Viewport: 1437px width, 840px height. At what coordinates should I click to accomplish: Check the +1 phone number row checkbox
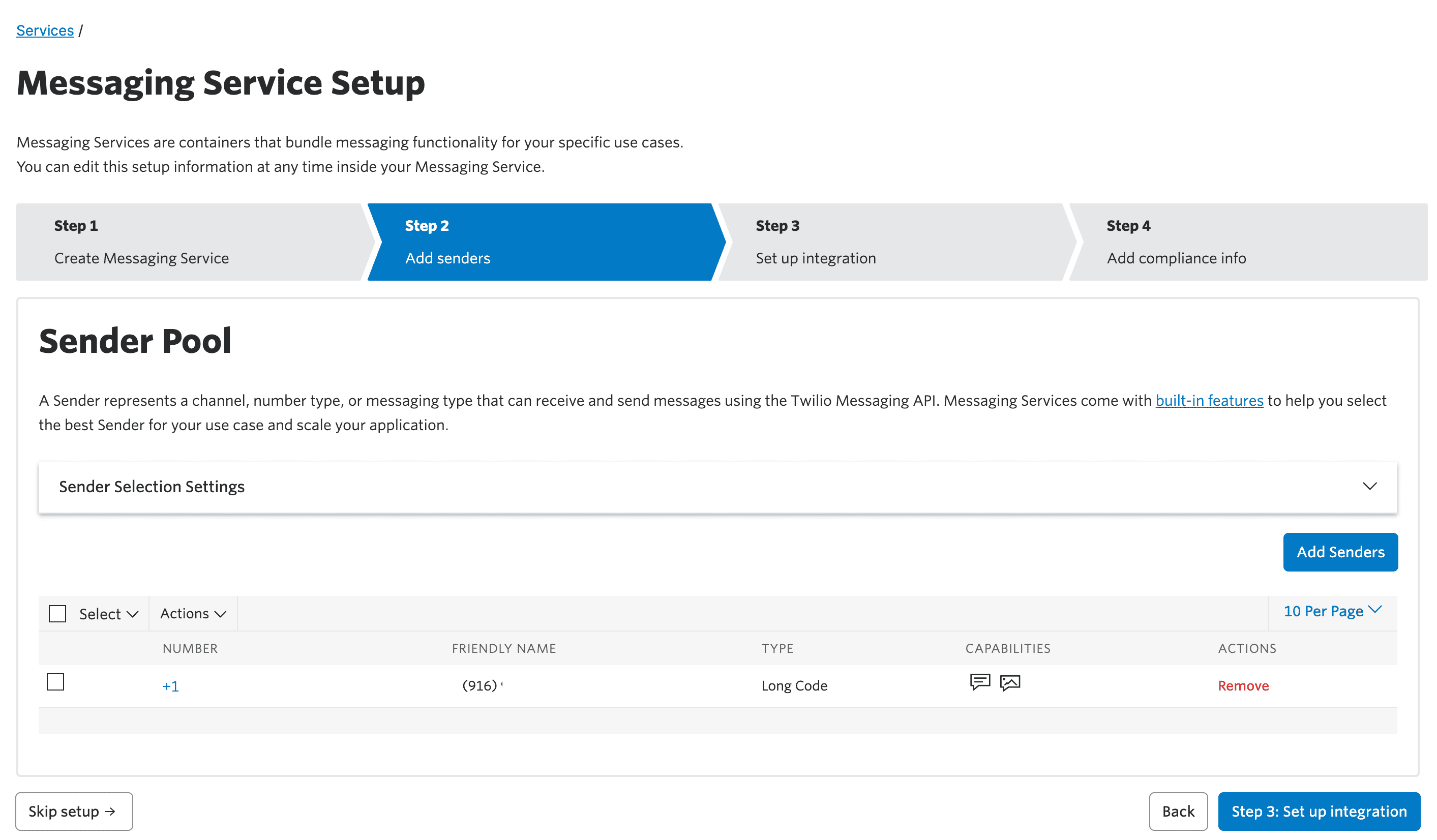pos(55,681)
